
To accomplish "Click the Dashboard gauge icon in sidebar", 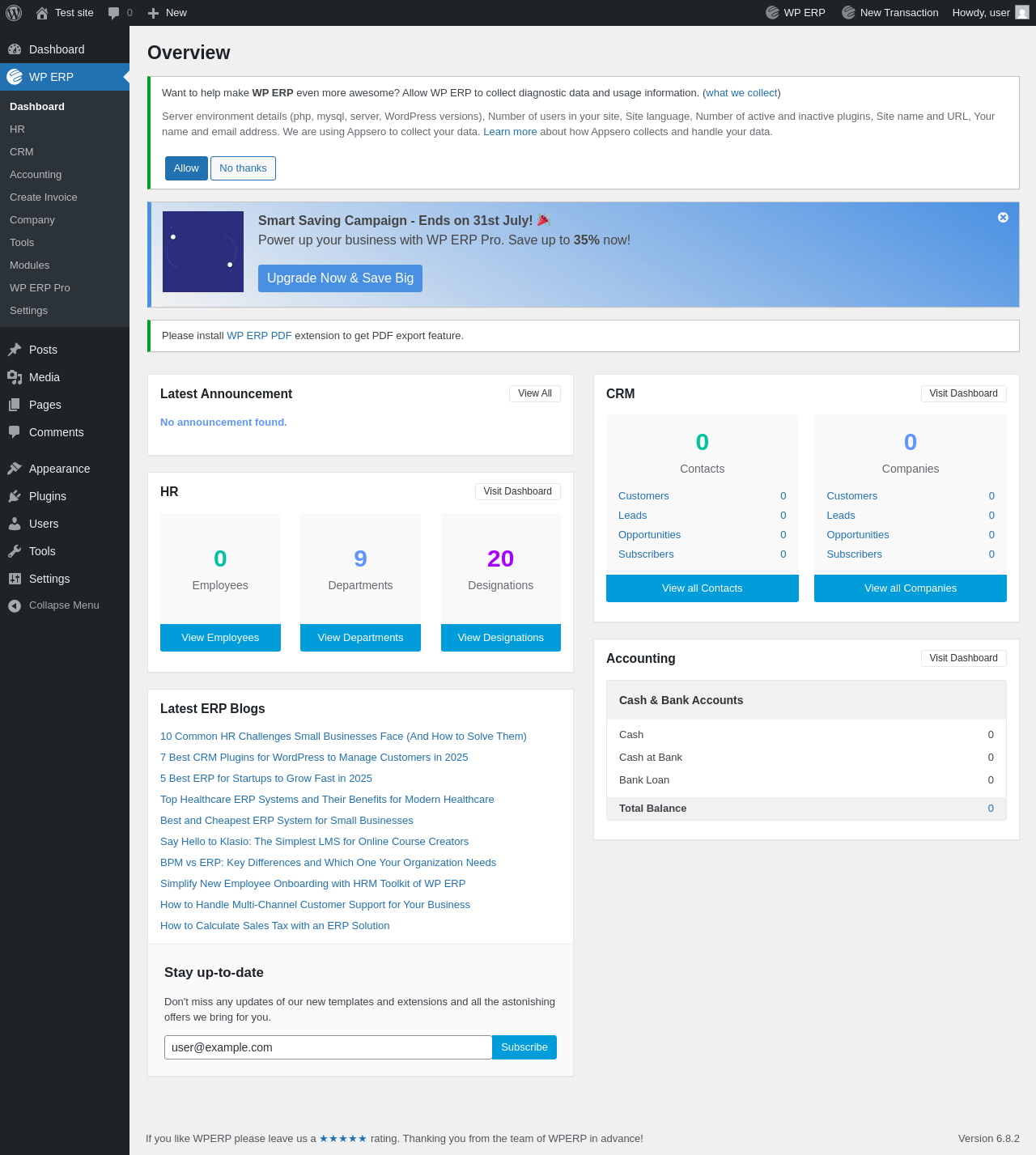I will 15,49.
